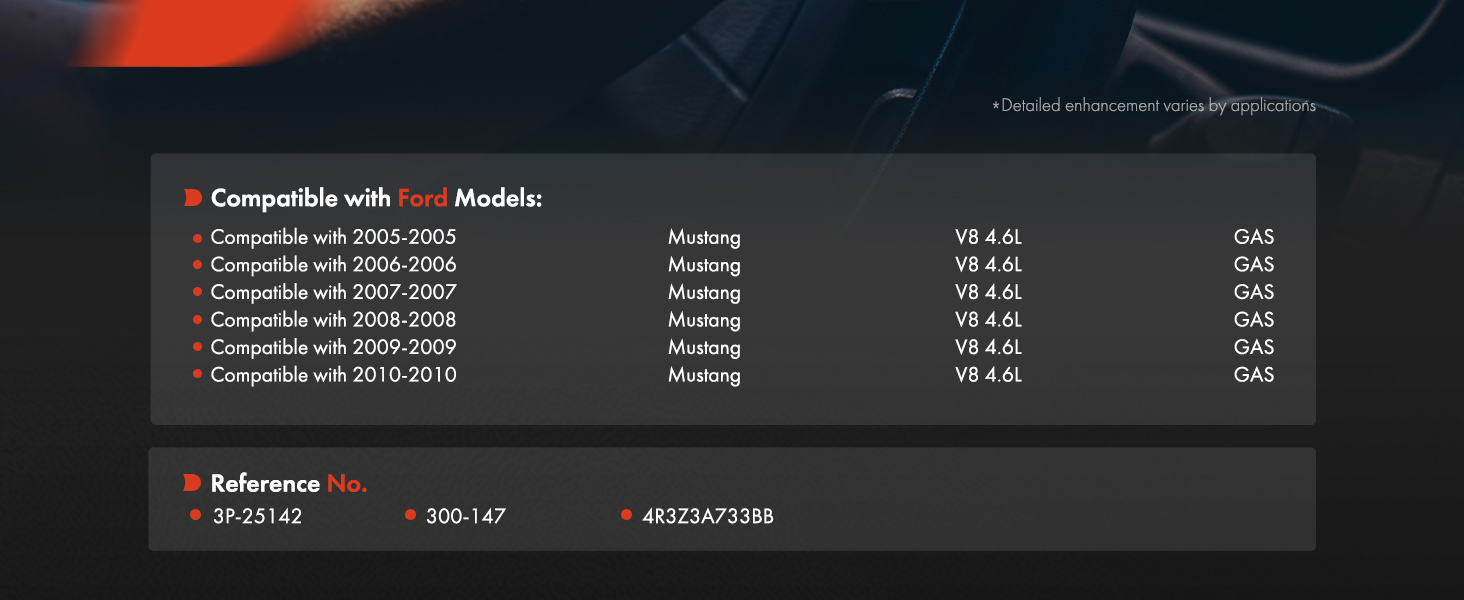Image resolution: width=1464 pixels, height=600 pixels.
Task: Click GAS in the 2008-2008 row
Action: point(1254,320)
